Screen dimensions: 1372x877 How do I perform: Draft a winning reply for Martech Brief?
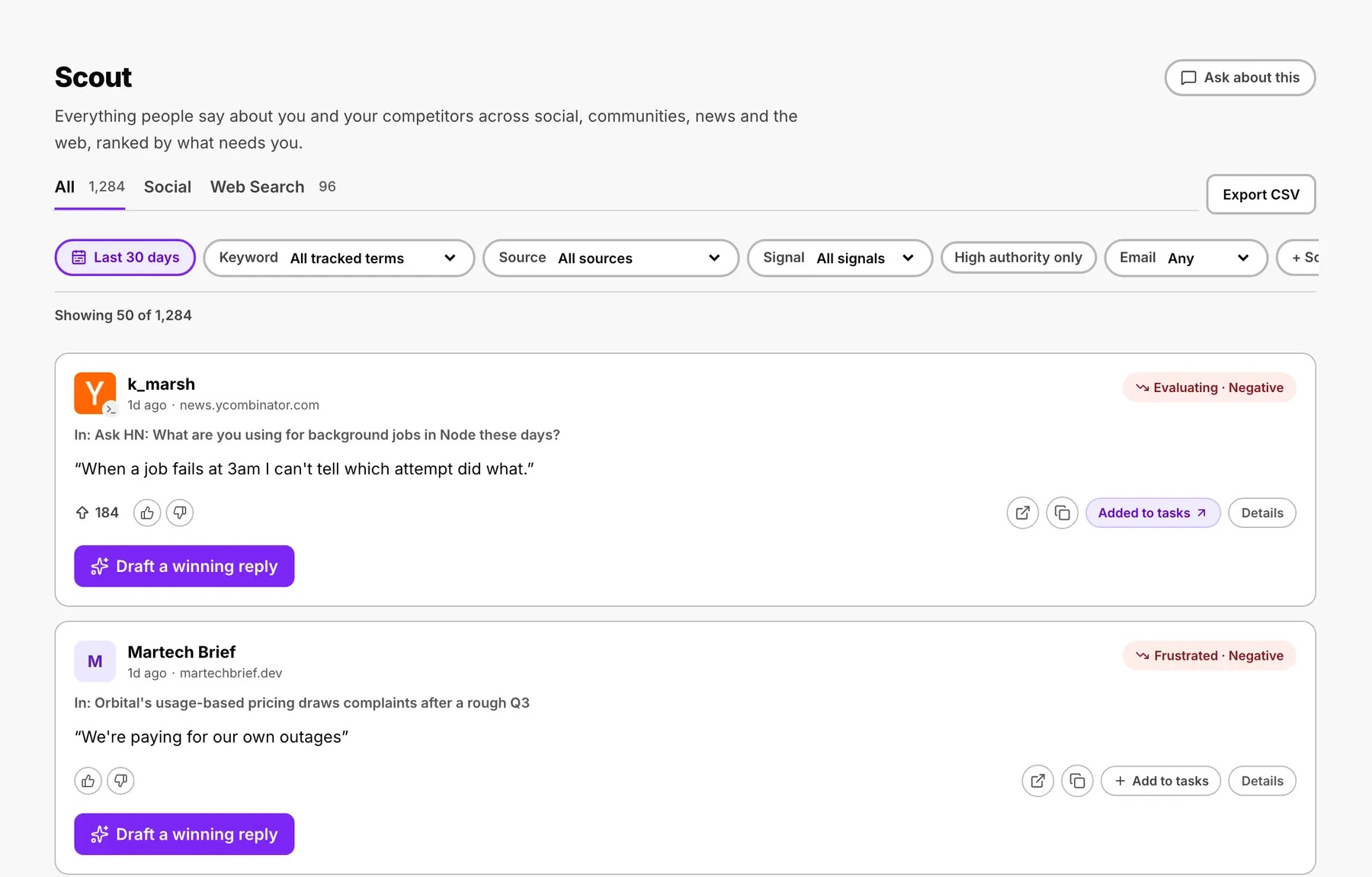(184, 834)
